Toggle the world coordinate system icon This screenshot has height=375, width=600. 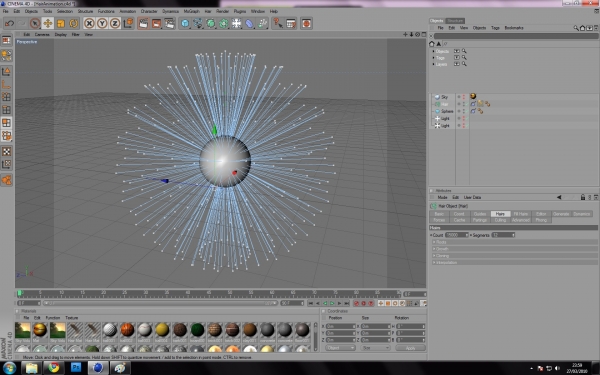[128, 23]
